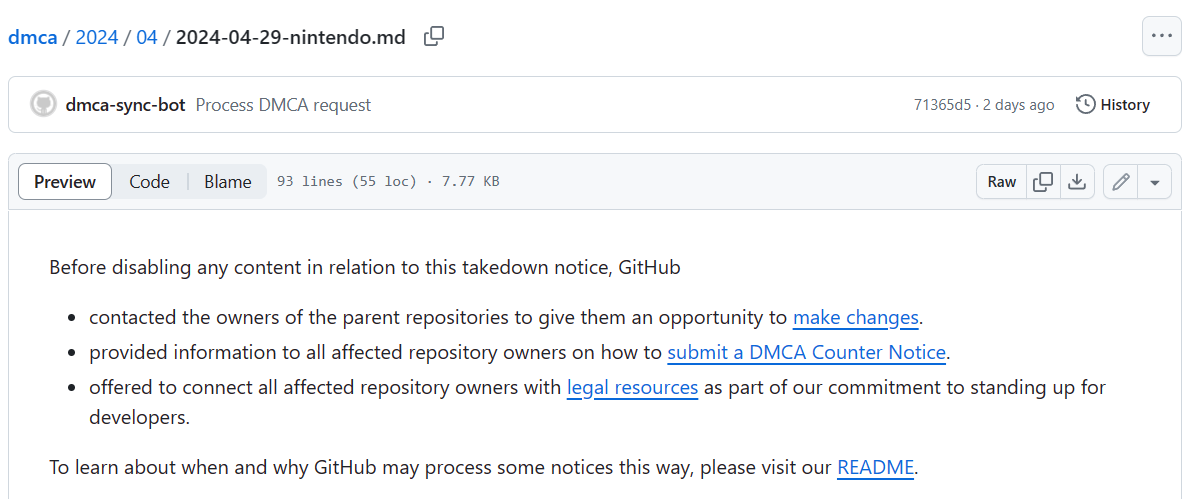Edit the file with pencil icon
Viewport: 1187px width, 499px height.
pos(1121,182)
